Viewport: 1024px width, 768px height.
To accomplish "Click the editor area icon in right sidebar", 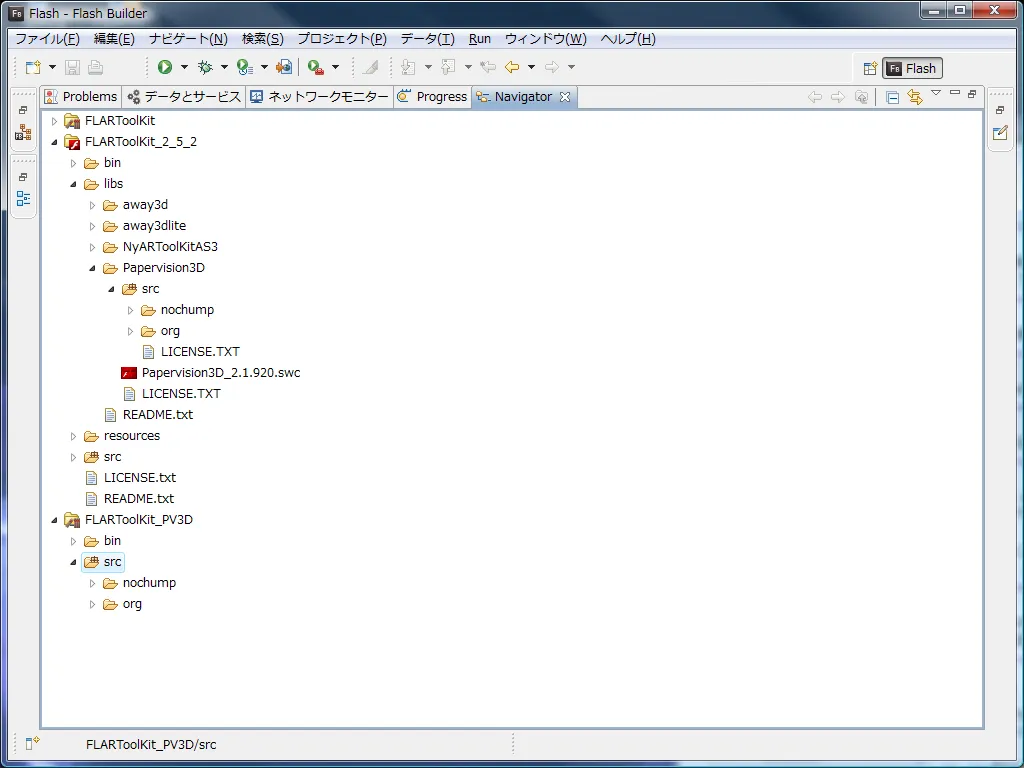I will pos(1000,133).
